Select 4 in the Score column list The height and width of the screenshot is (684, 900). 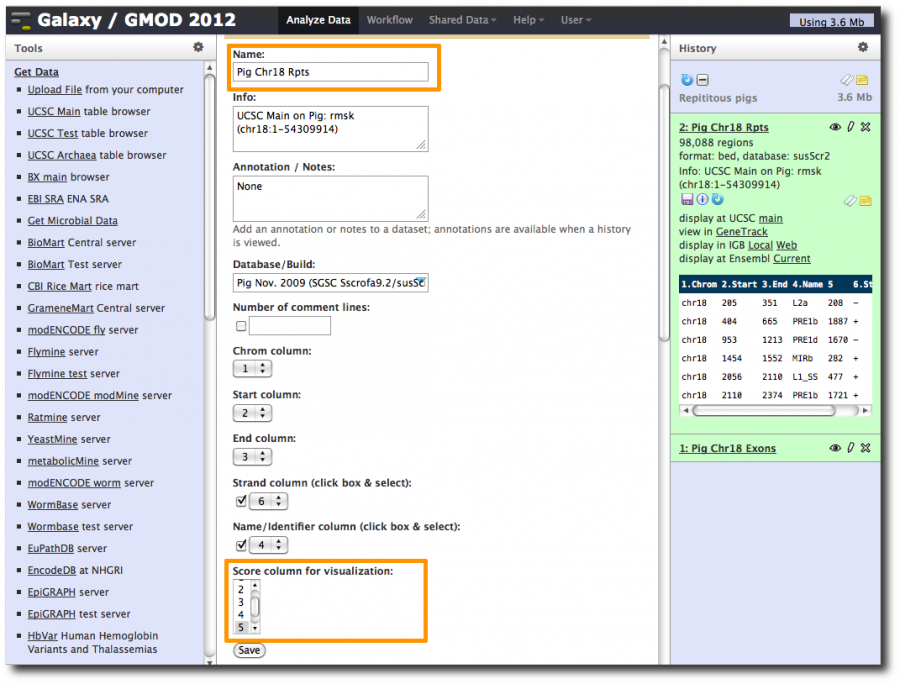tap(241, 615)
